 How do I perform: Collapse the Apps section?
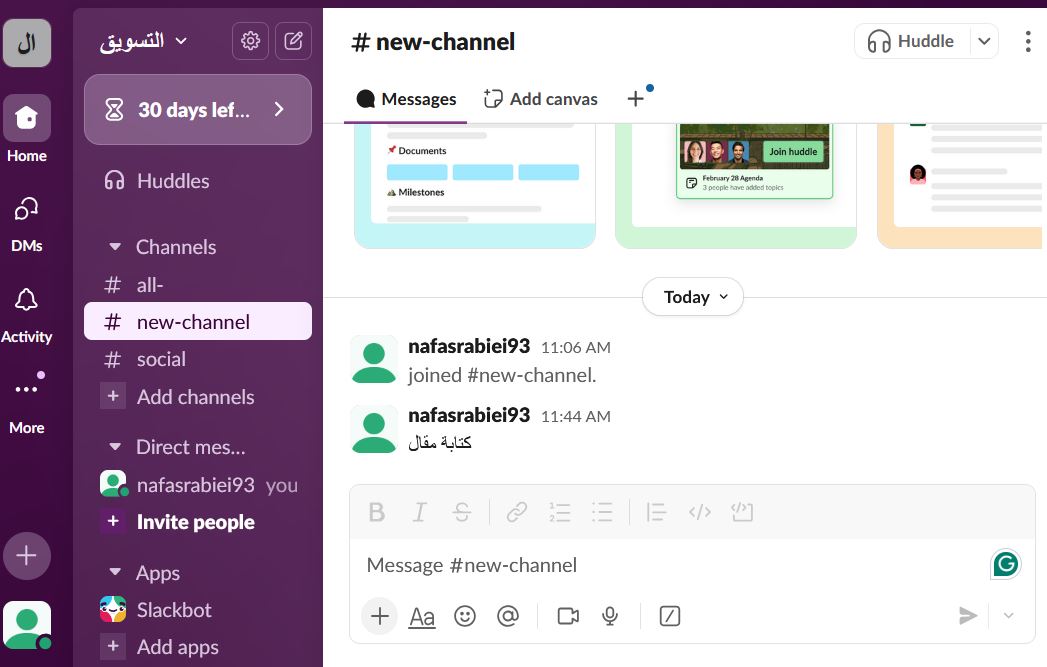pos(115,572)
